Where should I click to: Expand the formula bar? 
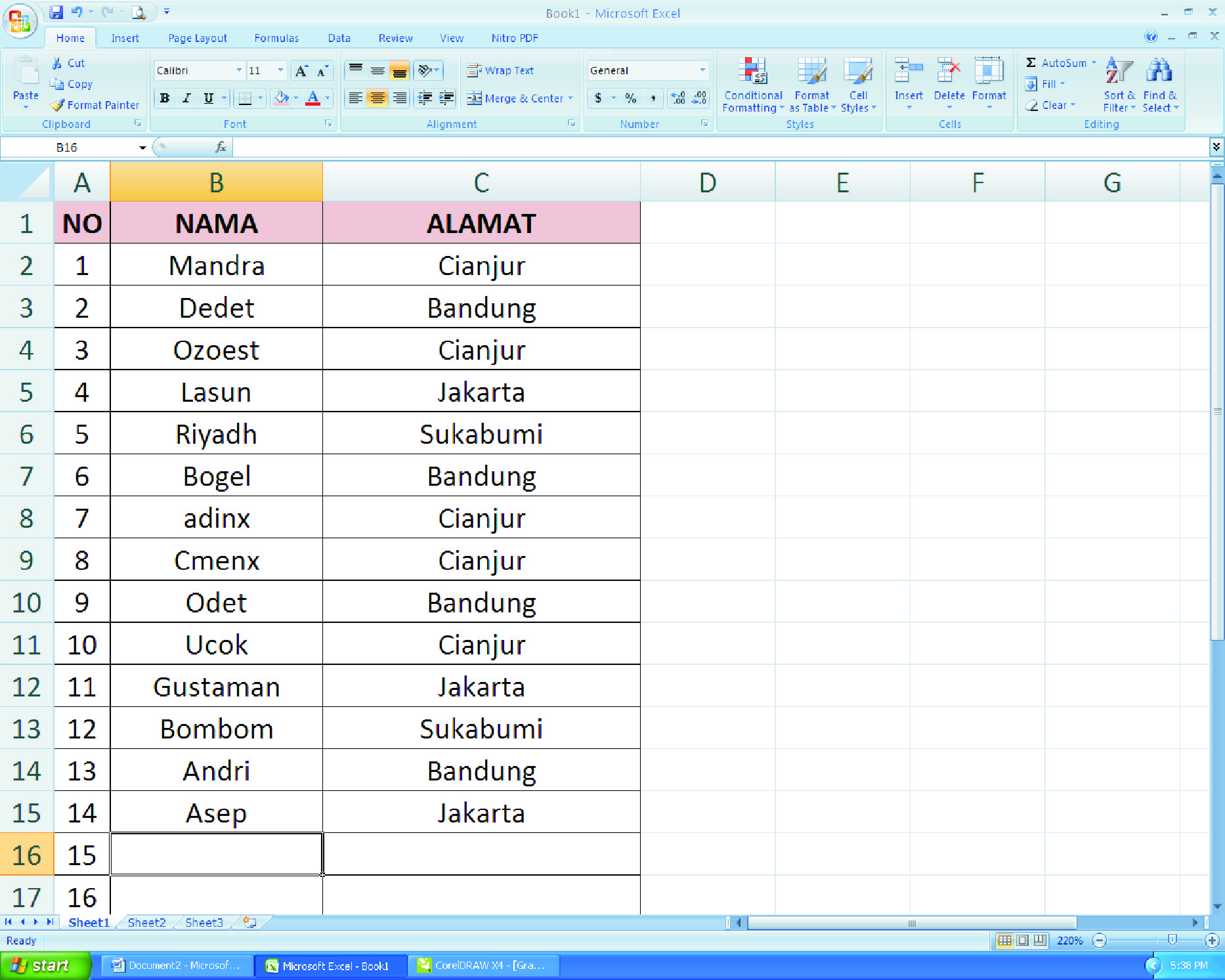[x=1216, y=147]
